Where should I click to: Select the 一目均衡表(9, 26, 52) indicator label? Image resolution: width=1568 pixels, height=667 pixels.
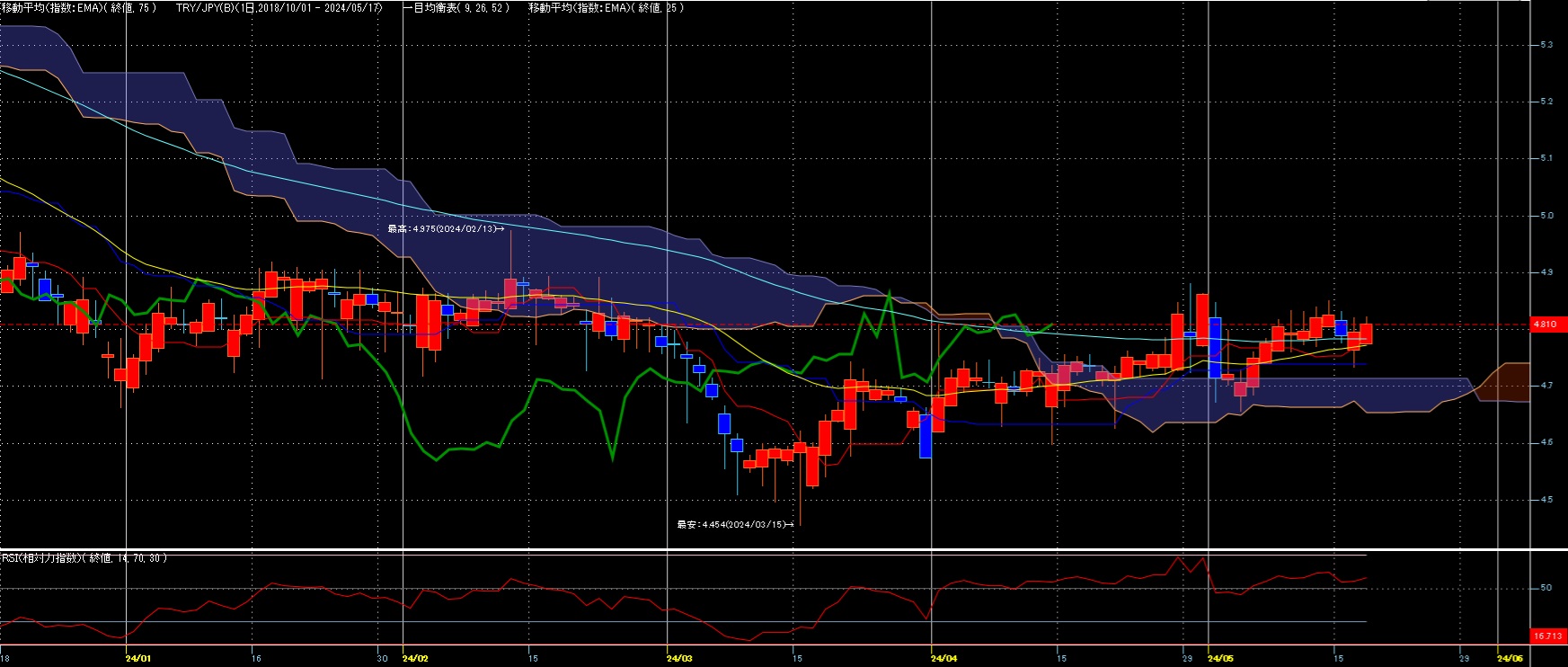pyautogui.click(x=456, y=7)
